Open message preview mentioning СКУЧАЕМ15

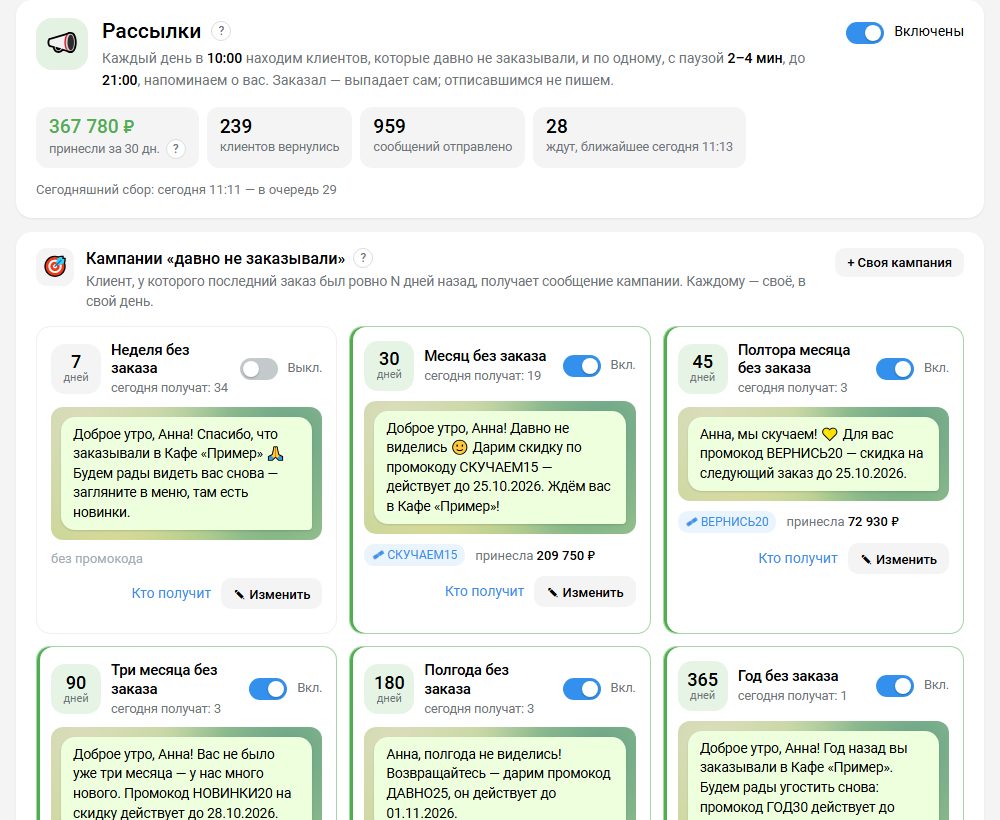[x=499, y=467]
